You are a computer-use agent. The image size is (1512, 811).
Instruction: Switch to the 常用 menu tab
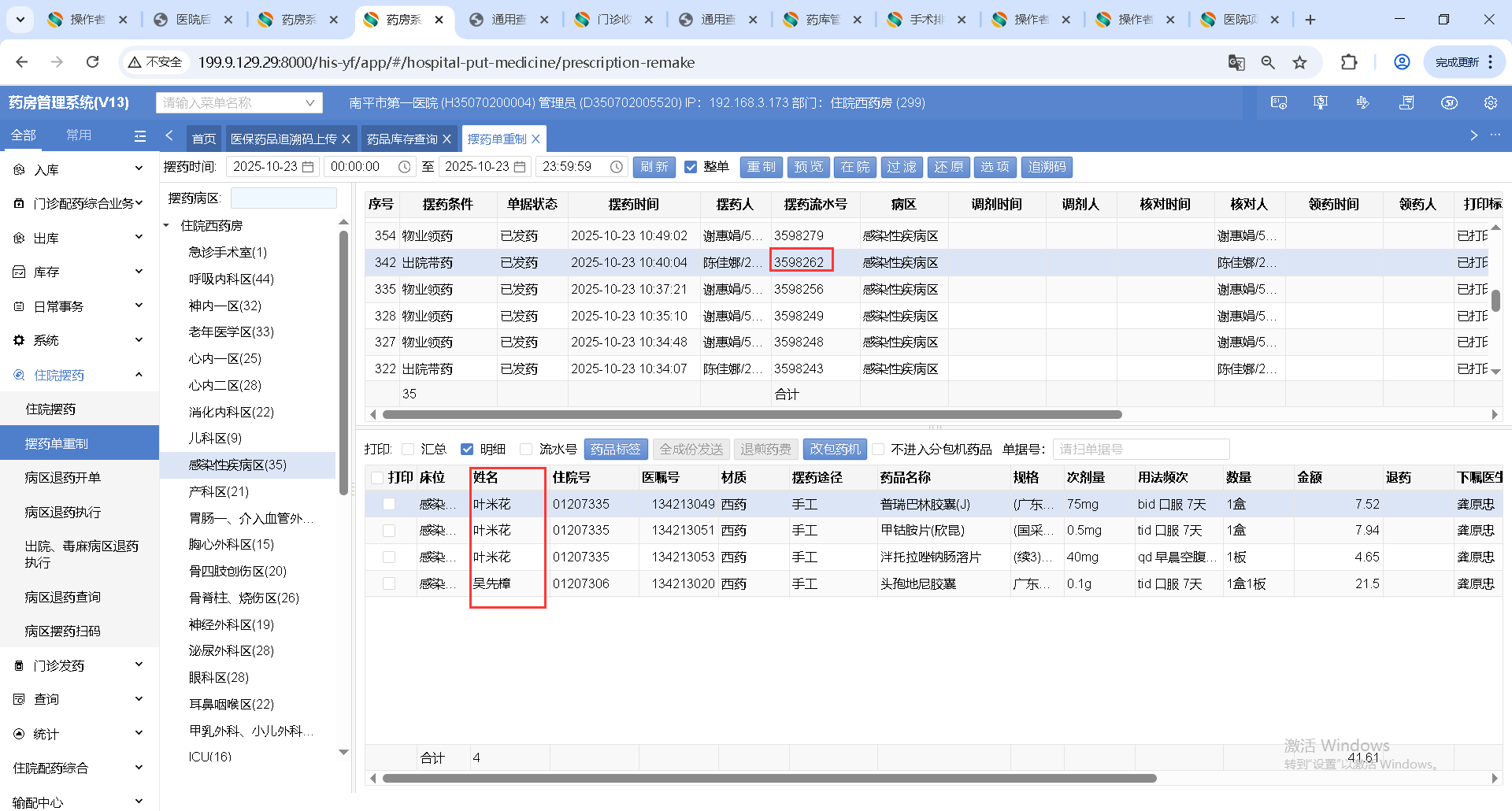pyautogui.click(x=79, y=135)
